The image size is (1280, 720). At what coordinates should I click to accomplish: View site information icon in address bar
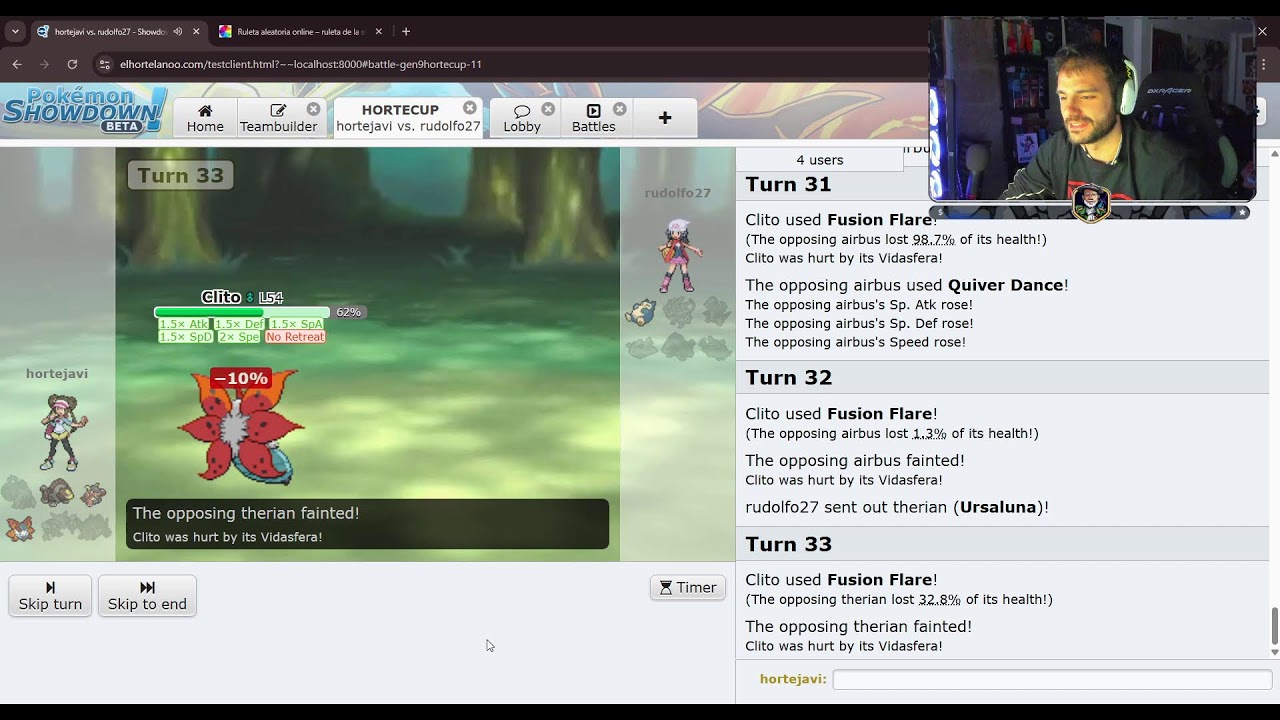pyautogui.click(x=104, y=64)
